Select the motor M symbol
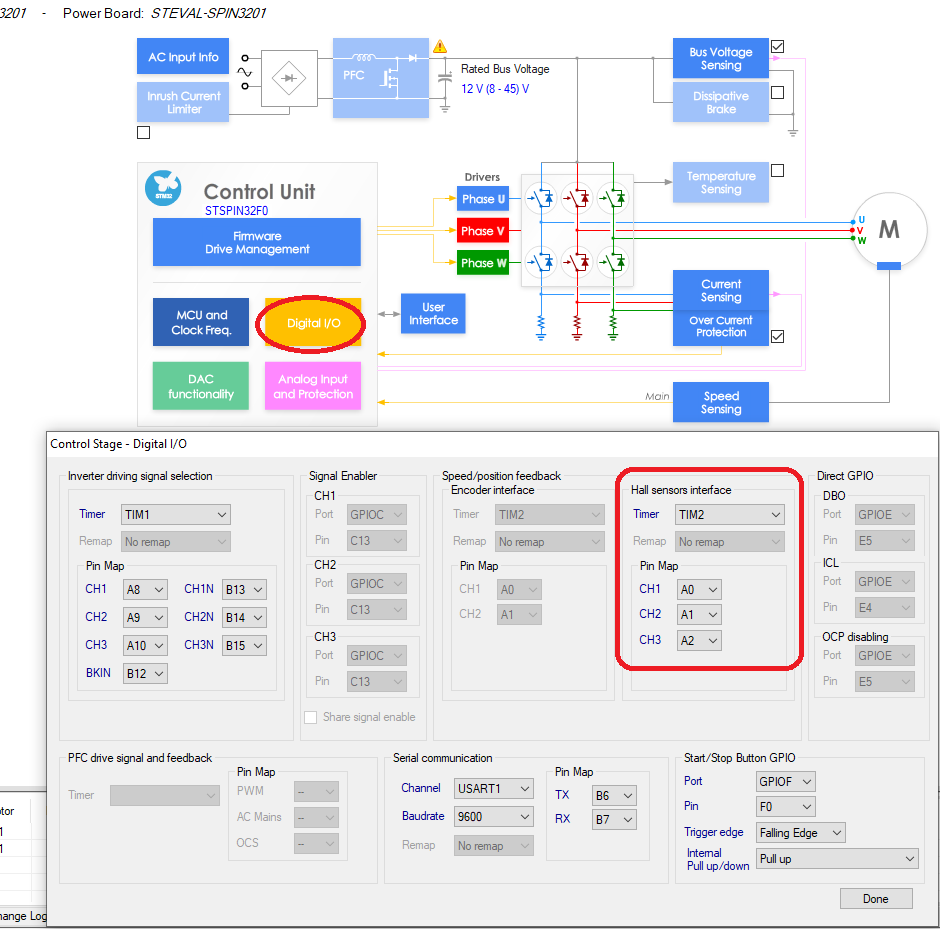Screen dimensions: 940x929 [x=889, y=230]
